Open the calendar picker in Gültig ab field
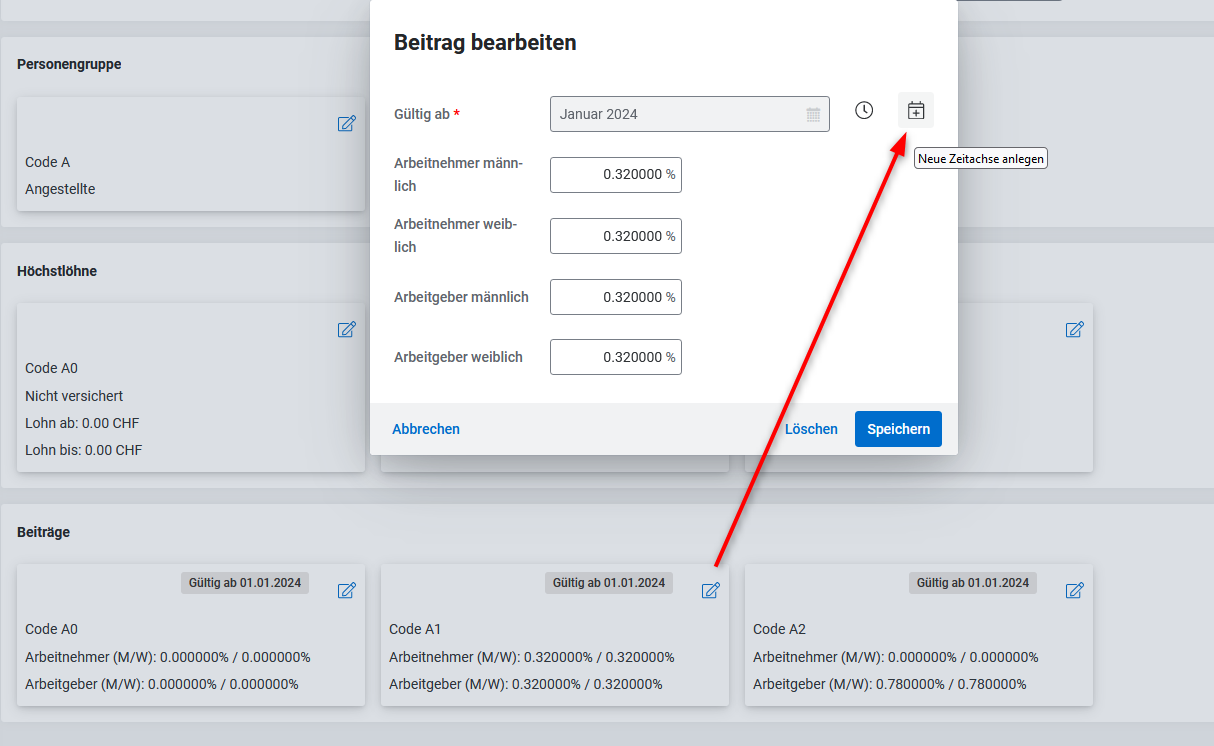 coord(813,114)
